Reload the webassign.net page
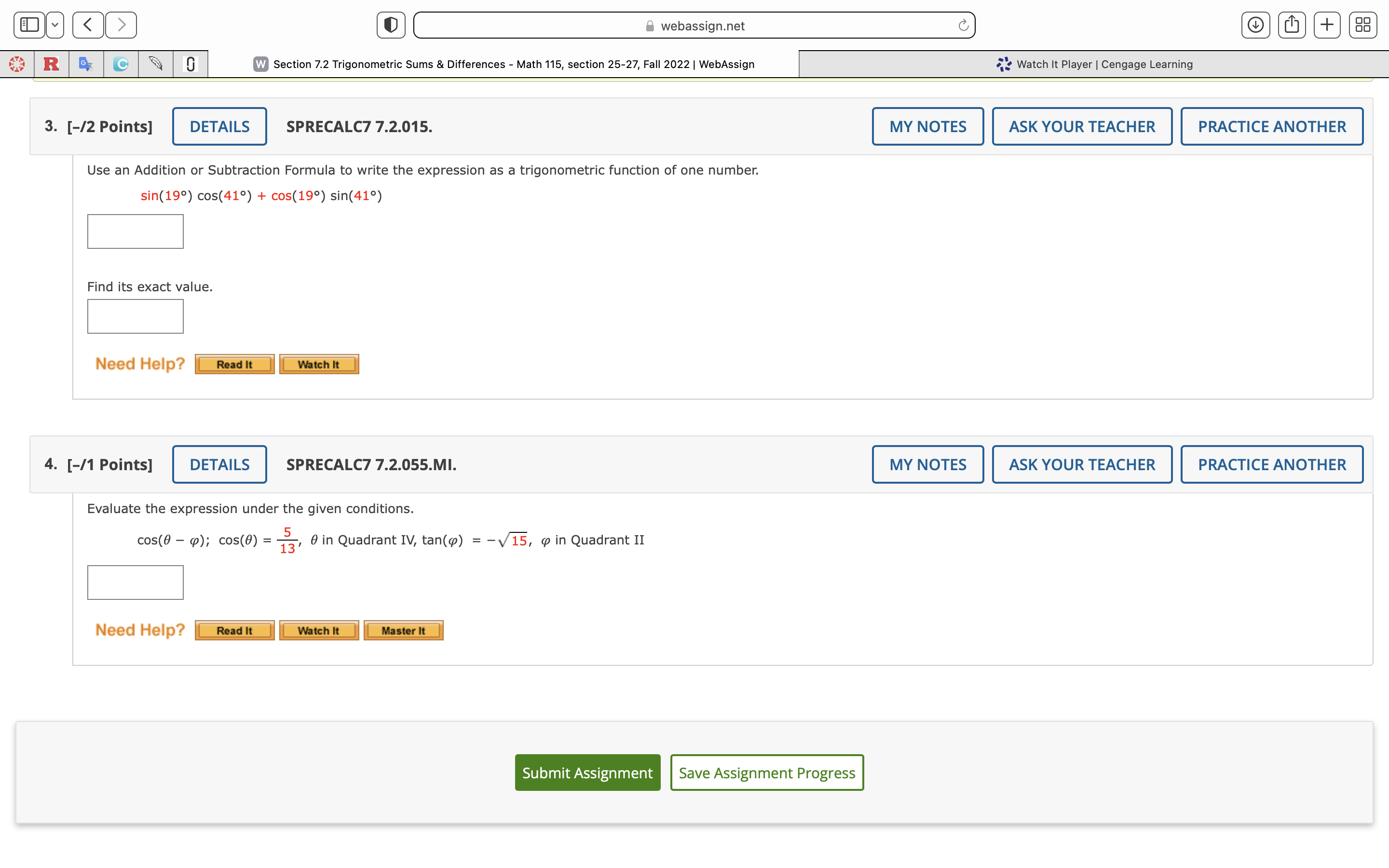Image resolution: width=1389 pixels, height=868 pixels. (963, 25)
